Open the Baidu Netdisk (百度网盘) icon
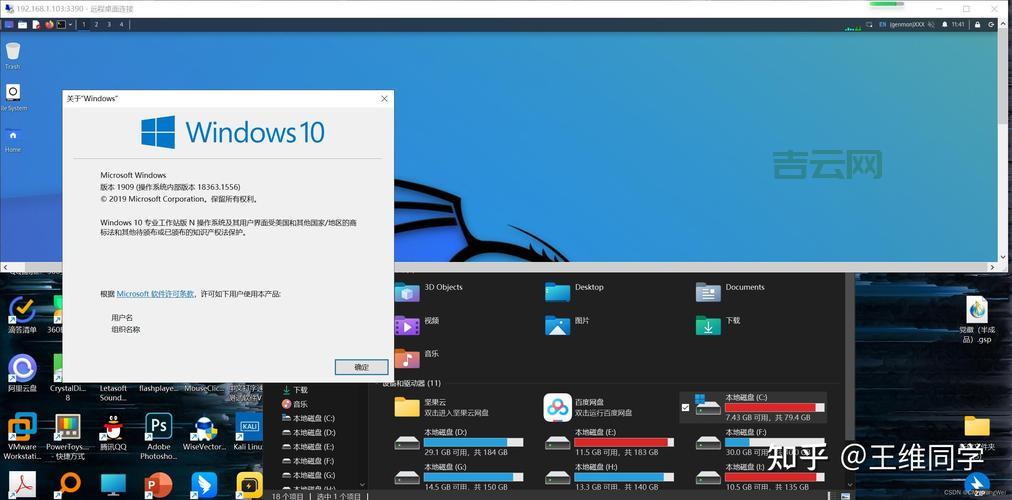1012x500 pixels. point(557,407)
